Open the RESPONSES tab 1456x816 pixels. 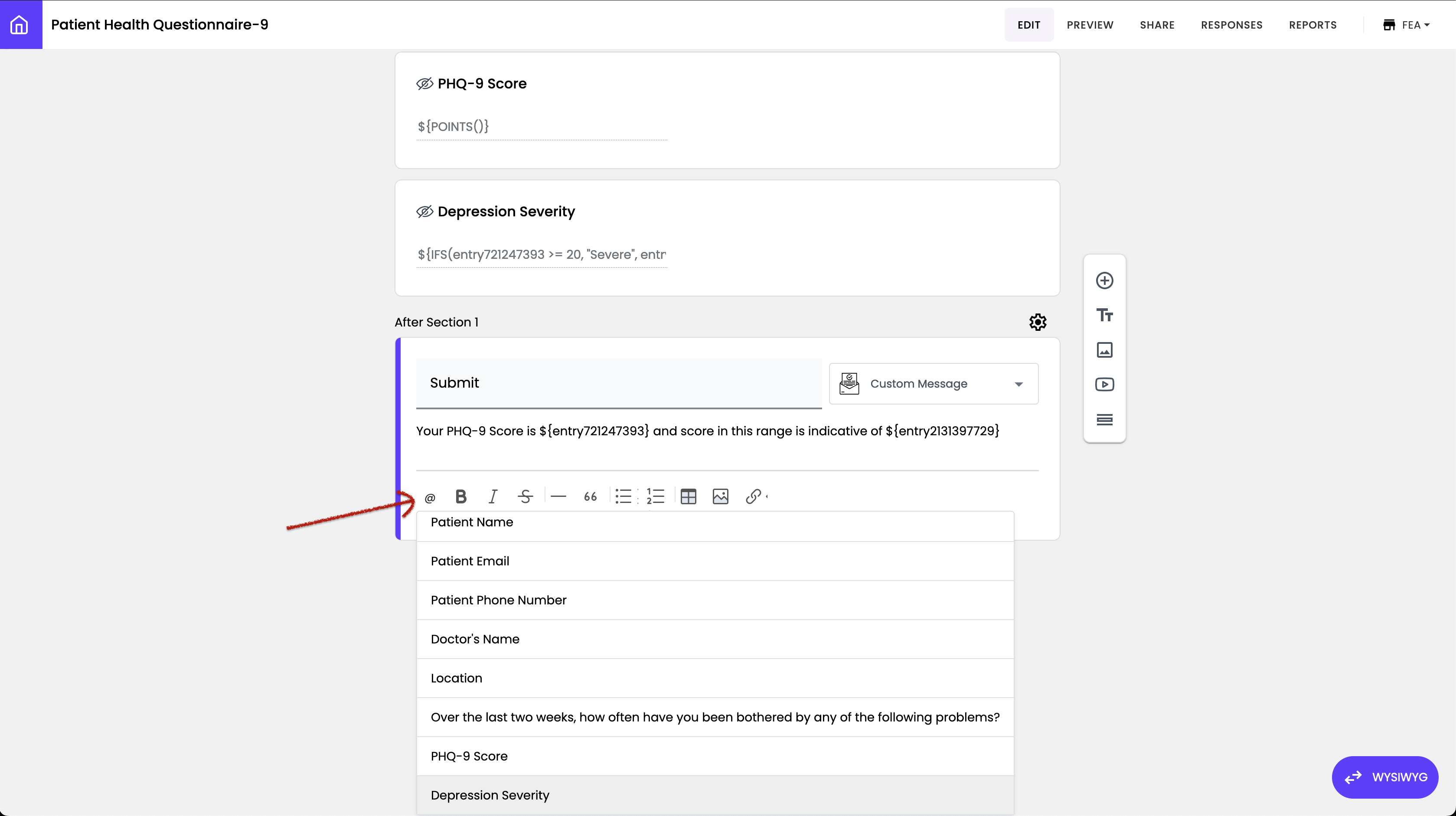(x=1231, y=25)
